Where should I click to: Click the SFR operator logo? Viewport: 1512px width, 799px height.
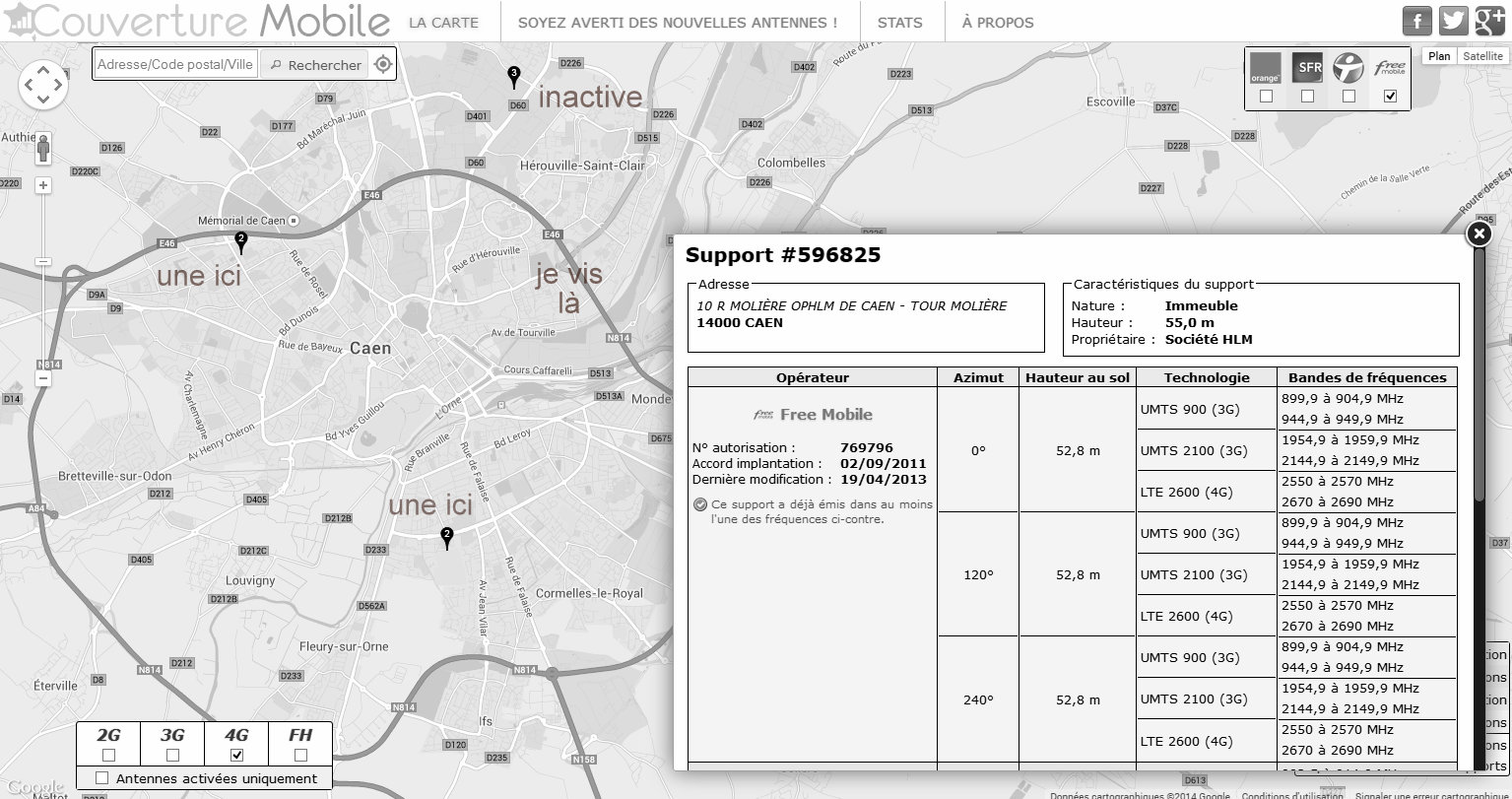click(1307, 68)
